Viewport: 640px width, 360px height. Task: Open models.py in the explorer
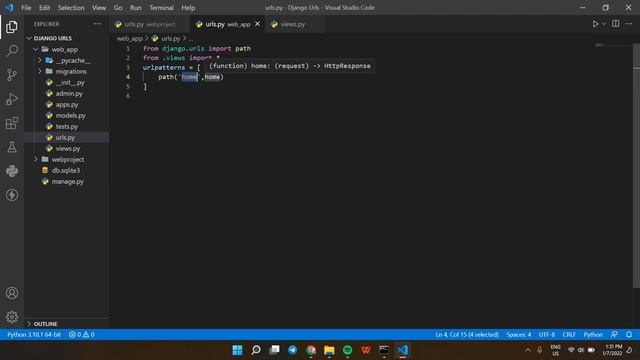pyautogui.click(x=71, y=116)
